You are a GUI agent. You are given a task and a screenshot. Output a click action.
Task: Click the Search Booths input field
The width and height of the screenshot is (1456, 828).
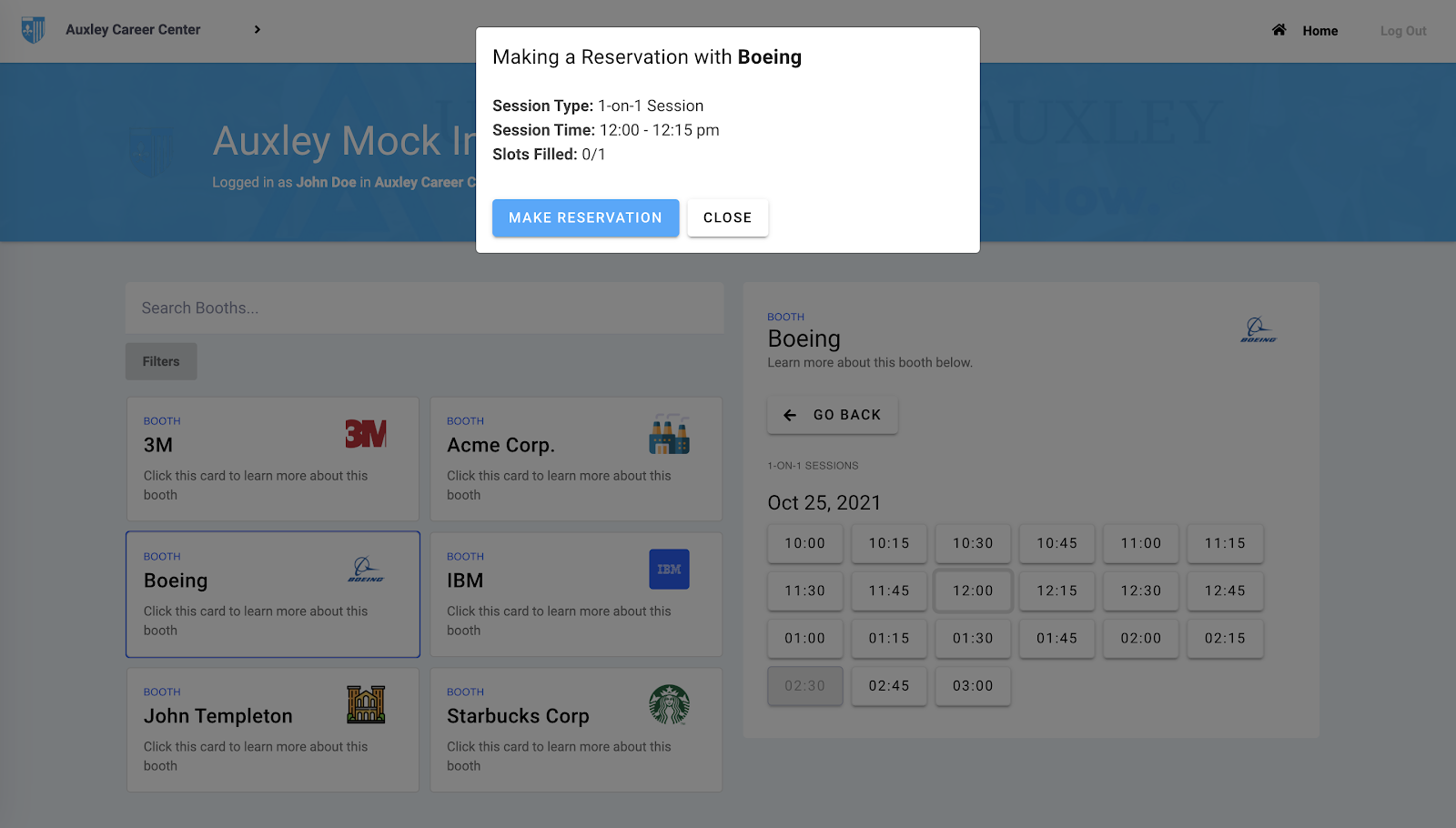pyautogui.click(x=425, y=308)
